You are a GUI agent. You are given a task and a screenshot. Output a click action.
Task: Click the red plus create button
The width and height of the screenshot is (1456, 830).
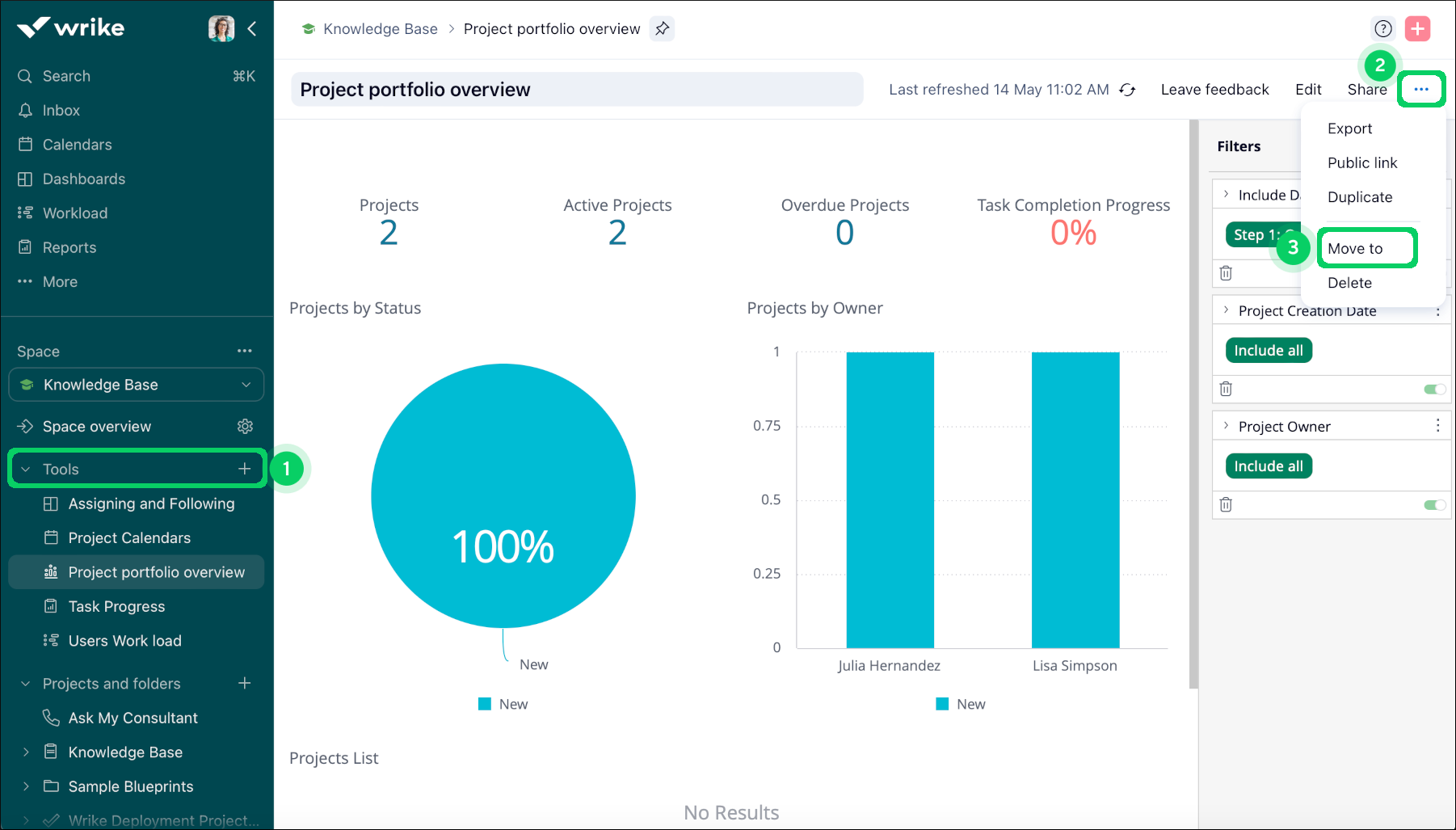click(1417, 29)
